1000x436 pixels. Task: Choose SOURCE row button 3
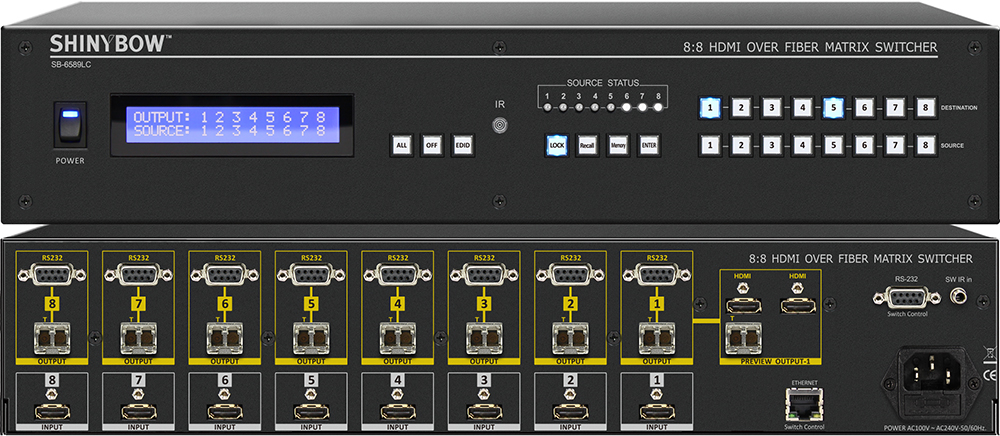click(771, 145)
